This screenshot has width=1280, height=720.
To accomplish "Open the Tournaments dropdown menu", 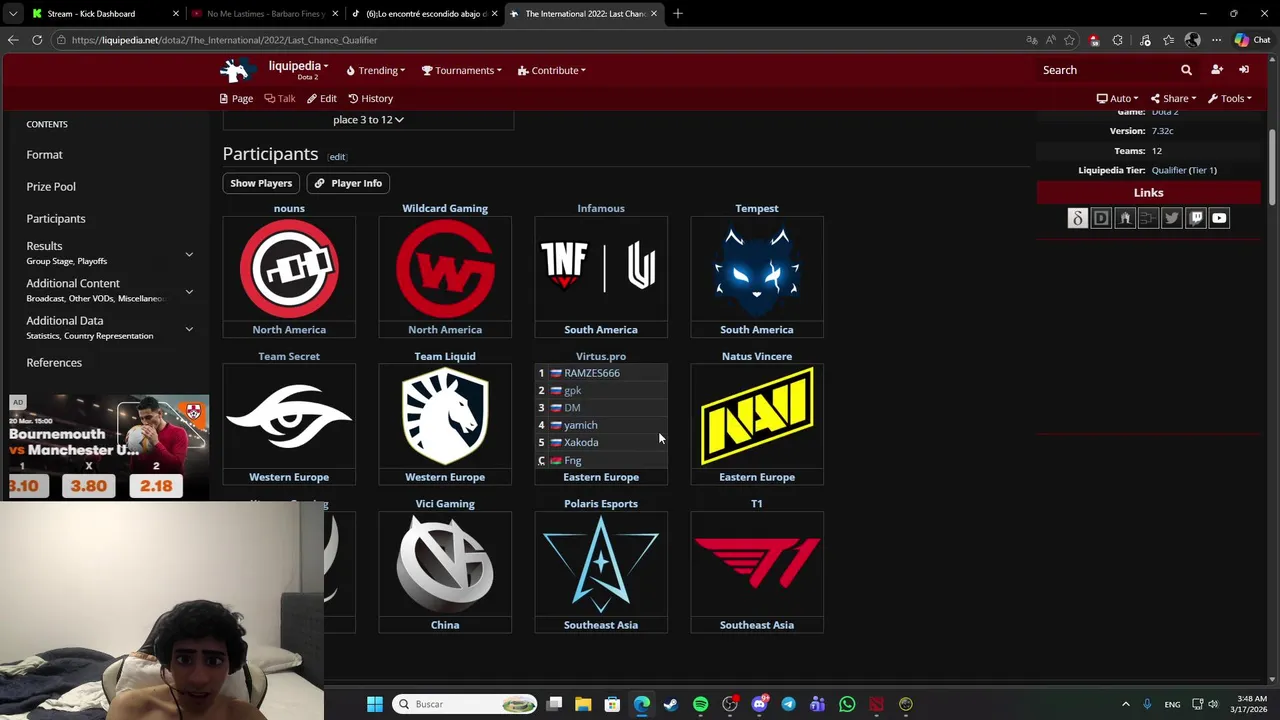I will click(x=462, y=70).
